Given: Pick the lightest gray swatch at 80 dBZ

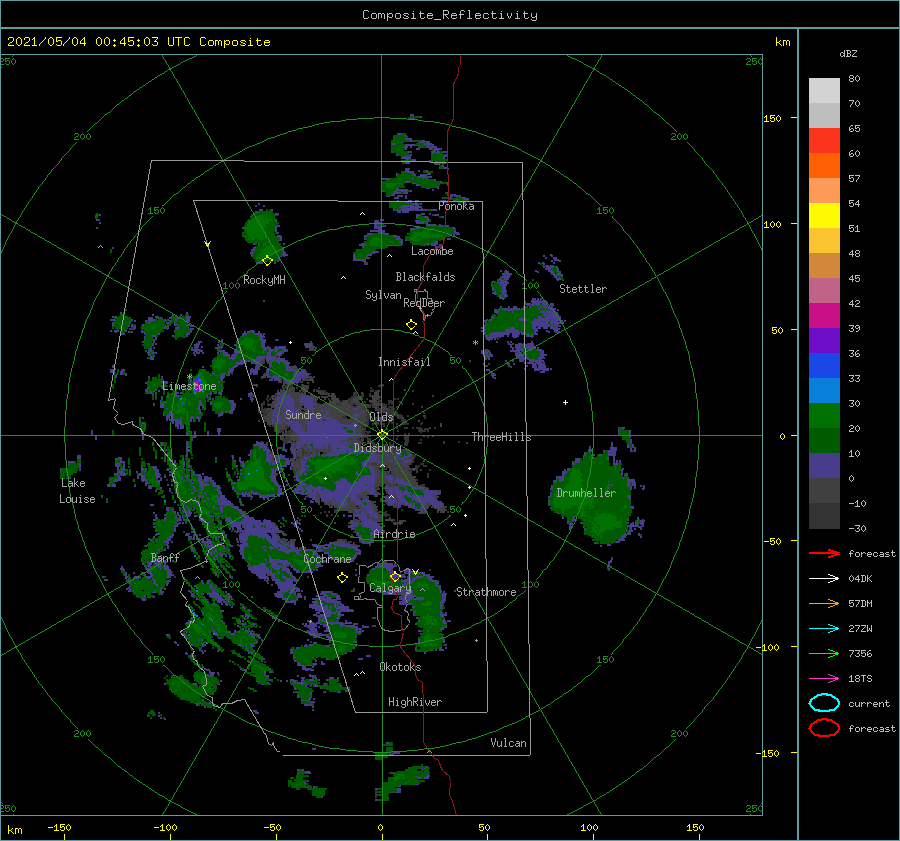Looking at the screenshot, I should 824,91.
